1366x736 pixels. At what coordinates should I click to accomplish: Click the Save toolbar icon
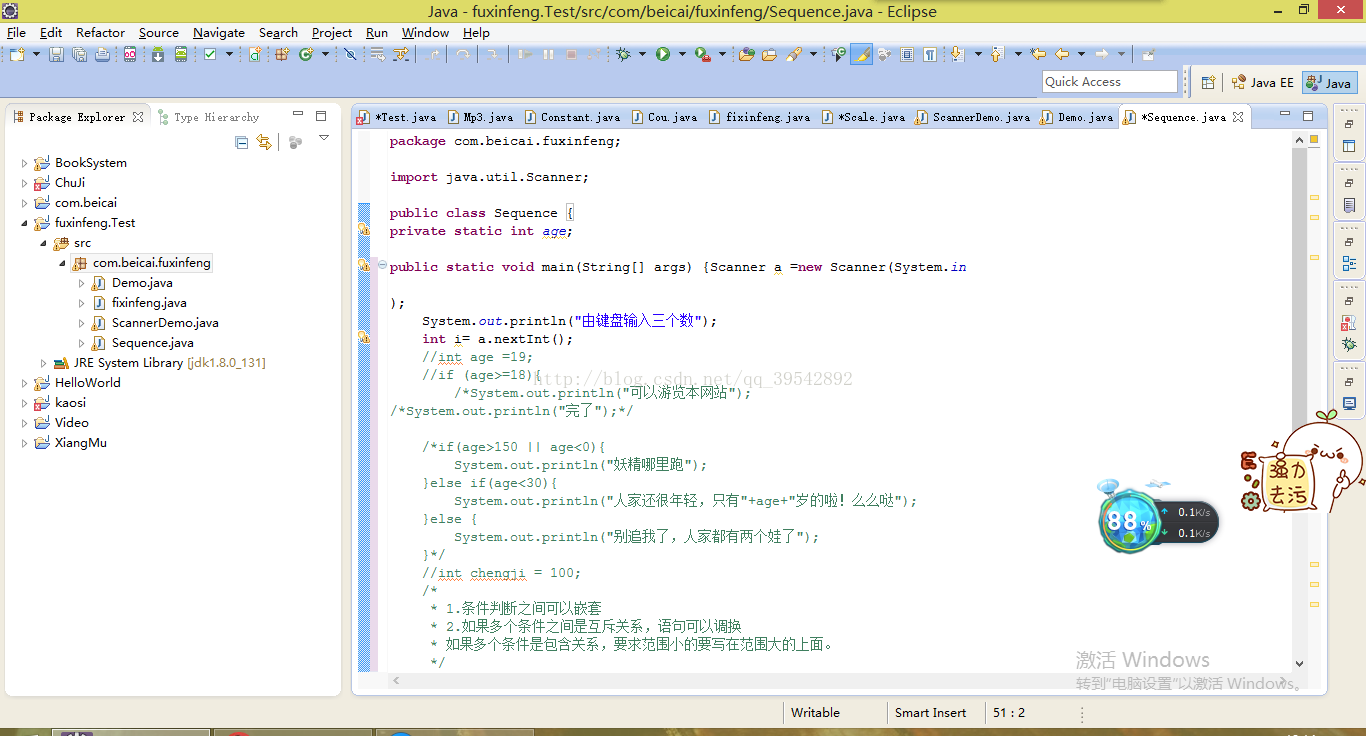pos(56,55)
